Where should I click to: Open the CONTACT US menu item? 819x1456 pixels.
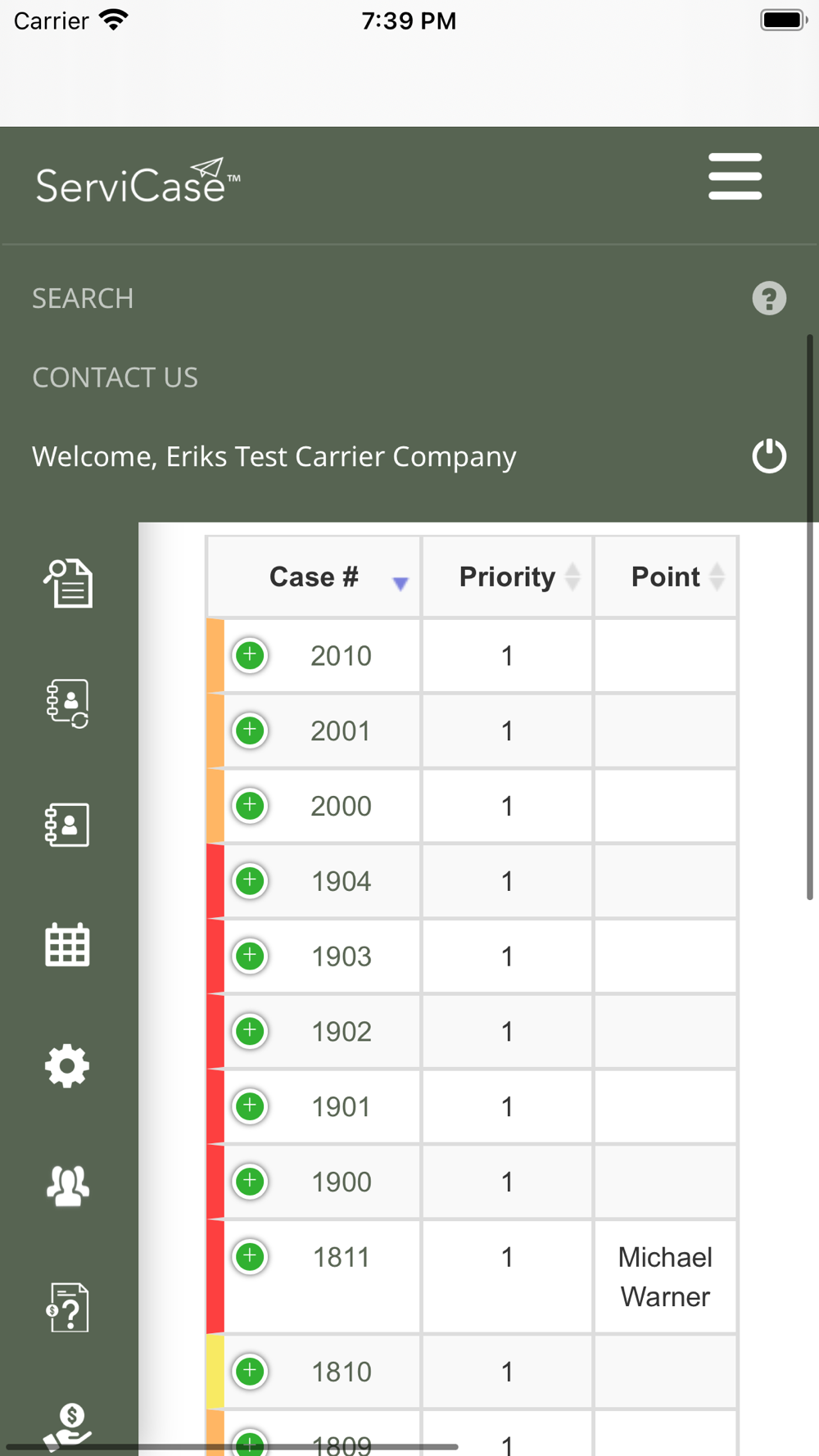point(115,378)
